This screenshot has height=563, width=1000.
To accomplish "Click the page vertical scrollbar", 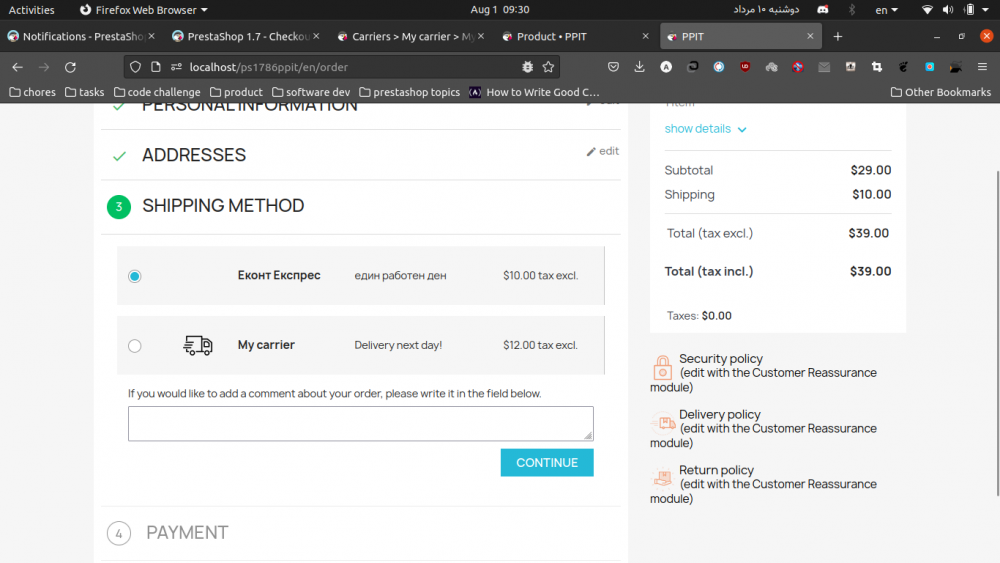I will click(x=997, y=332).
